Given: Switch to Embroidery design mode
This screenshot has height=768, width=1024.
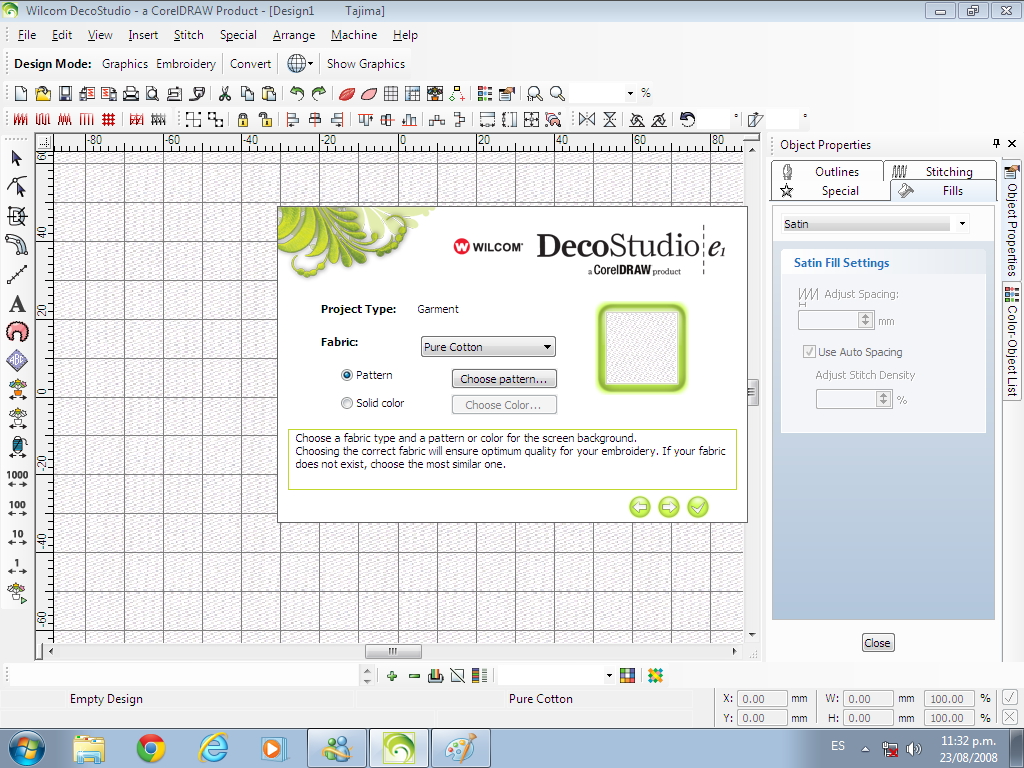Looking at the screenshot, I should (x=186, y=64).
